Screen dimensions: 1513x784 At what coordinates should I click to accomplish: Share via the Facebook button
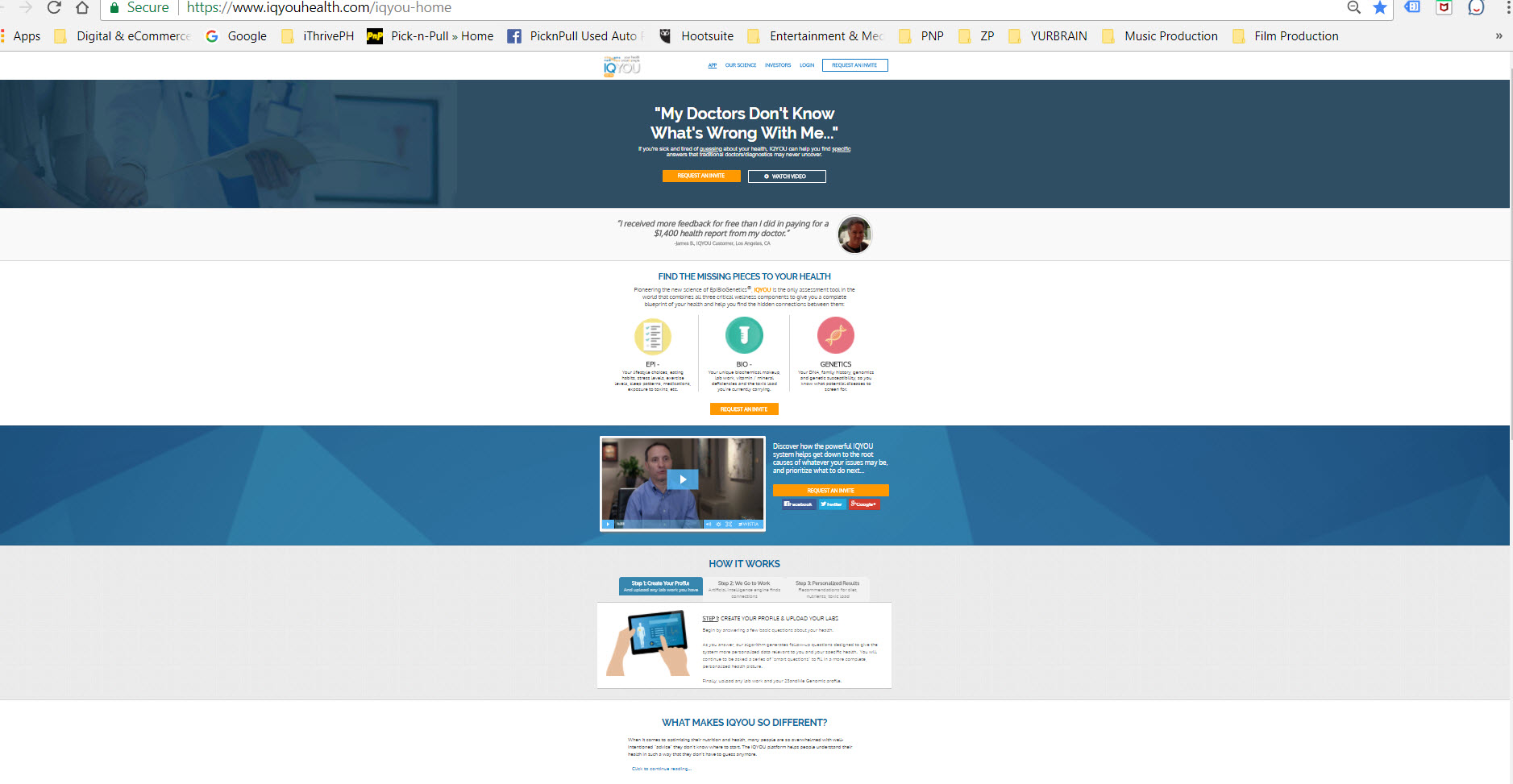point(799,504)
